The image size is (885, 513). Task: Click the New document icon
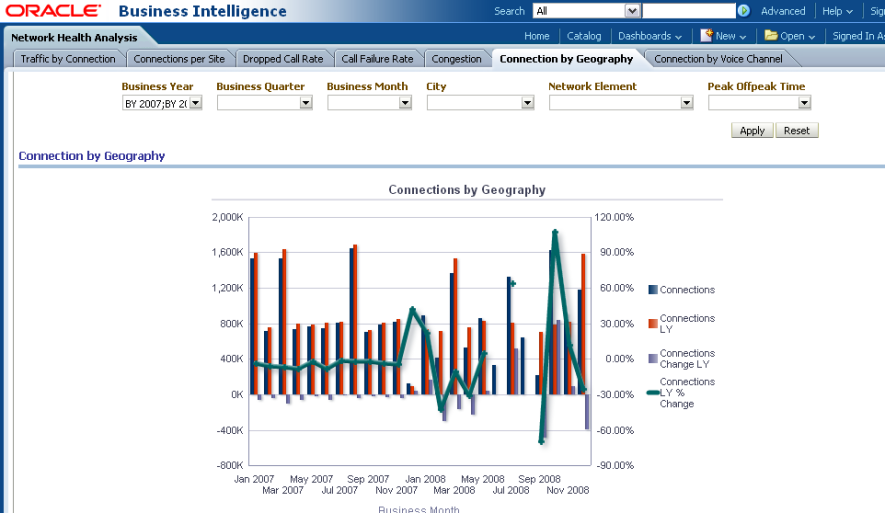tap(706, 35)
